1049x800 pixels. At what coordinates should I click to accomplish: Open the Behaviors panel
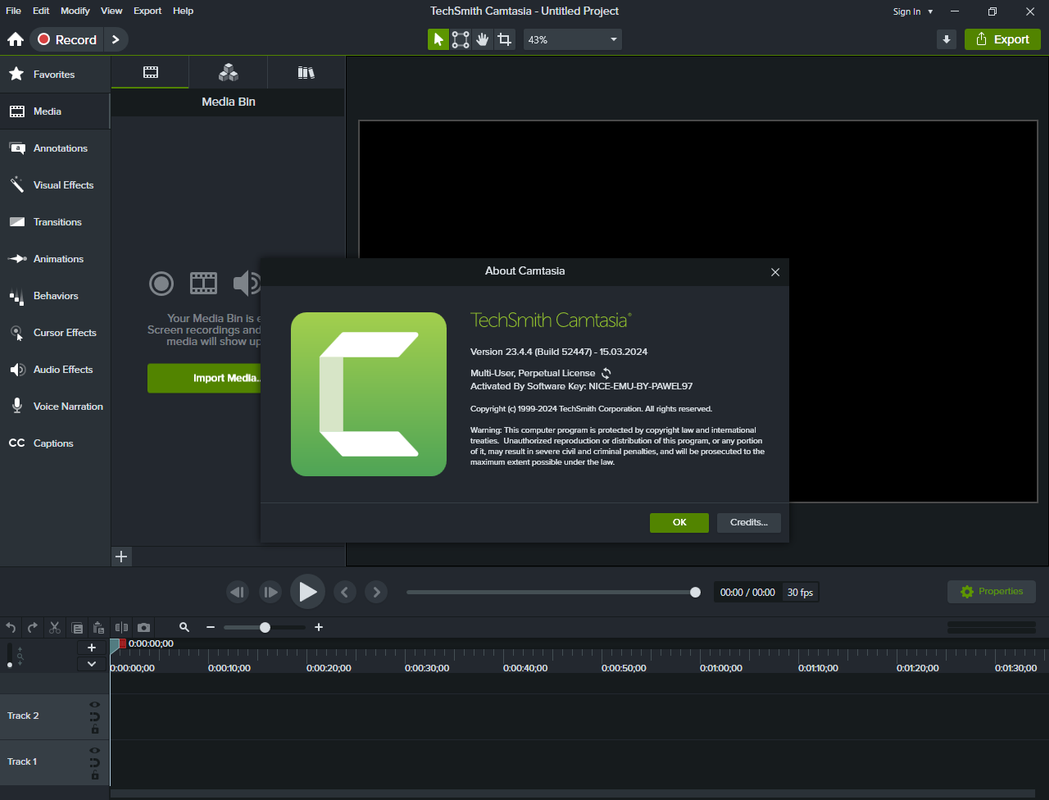55,295
